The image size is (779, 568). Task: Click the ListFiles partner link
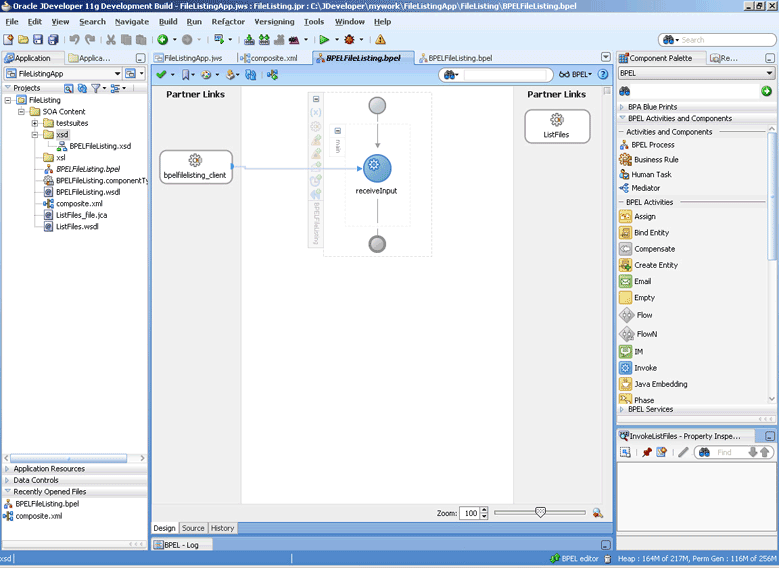[557, 126]
